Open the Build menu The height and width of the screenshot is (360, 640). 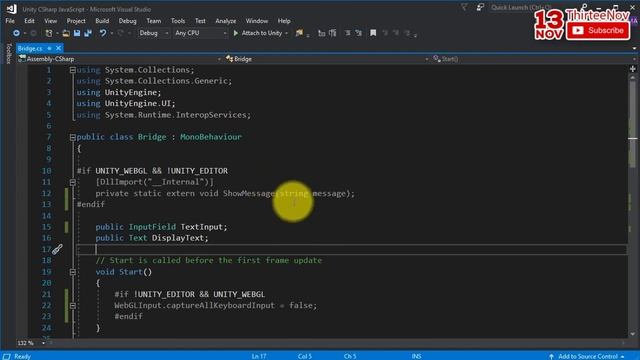point(102,21)
